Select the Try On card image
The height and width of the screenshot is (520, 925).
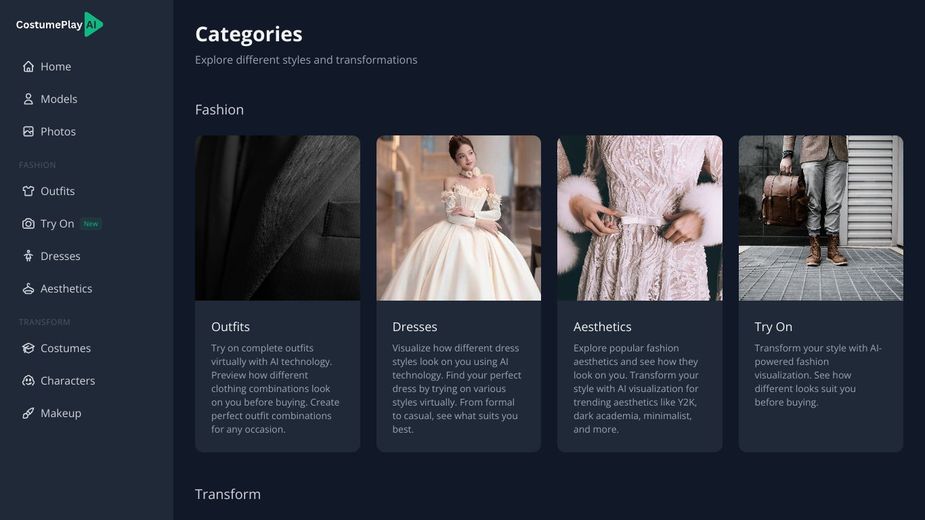coord(820,218)
